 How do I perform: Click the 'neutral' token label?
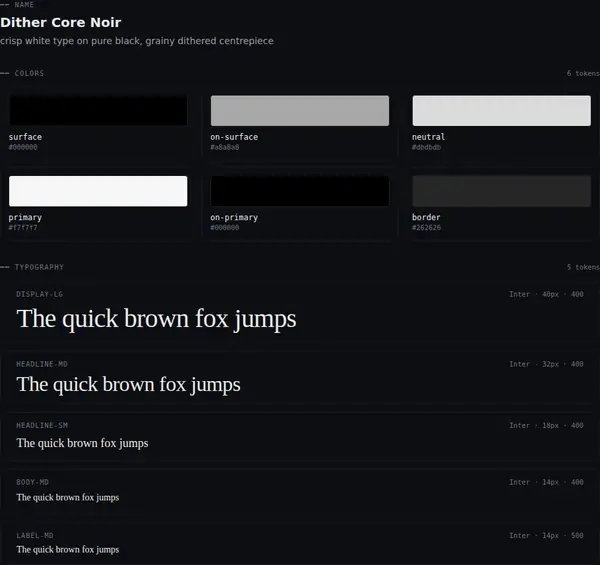point(429,137)
